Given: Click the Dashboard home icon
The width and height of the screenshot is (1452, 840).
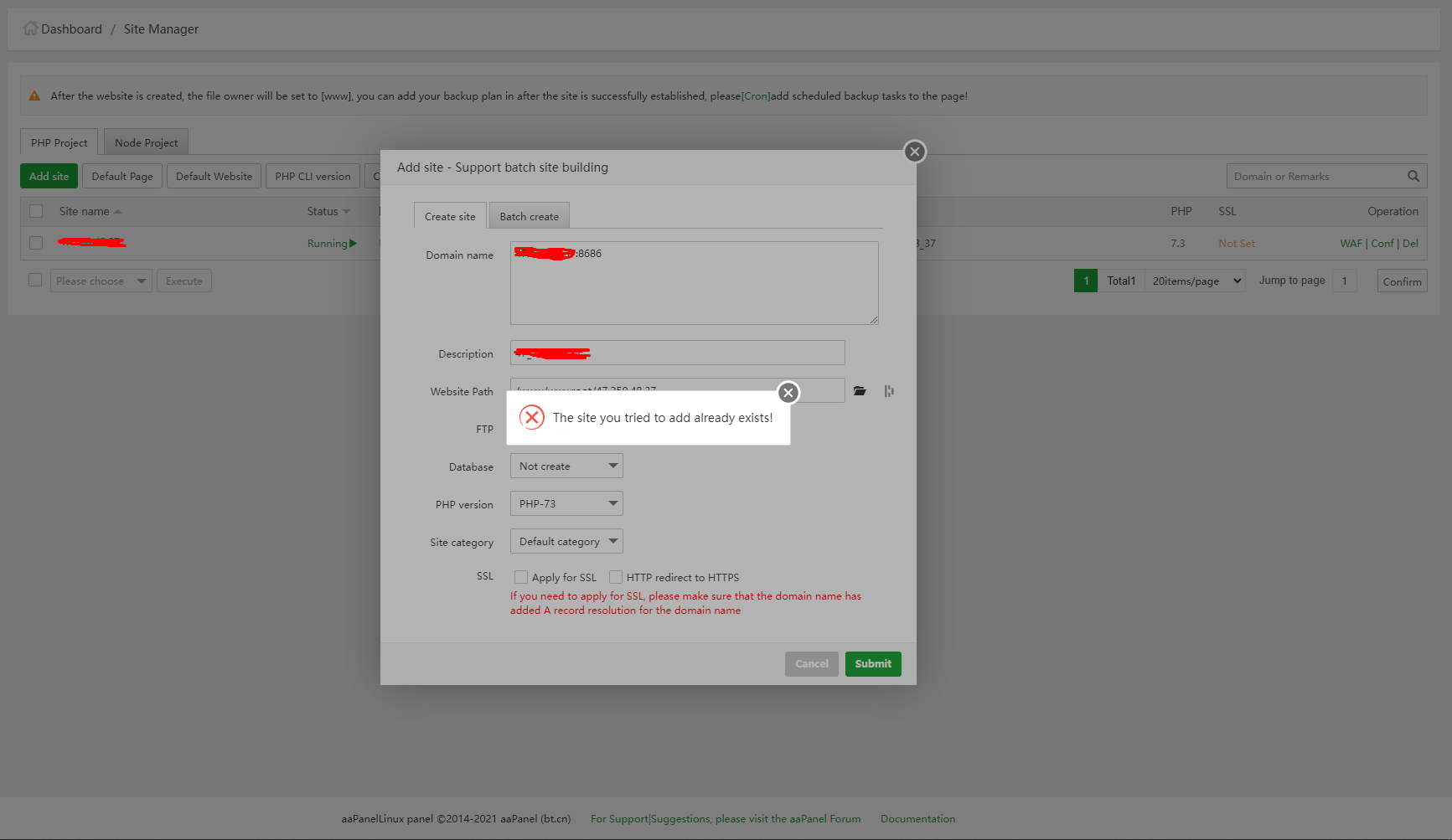Looking at the screenshot, I should [x=30, y=28].
